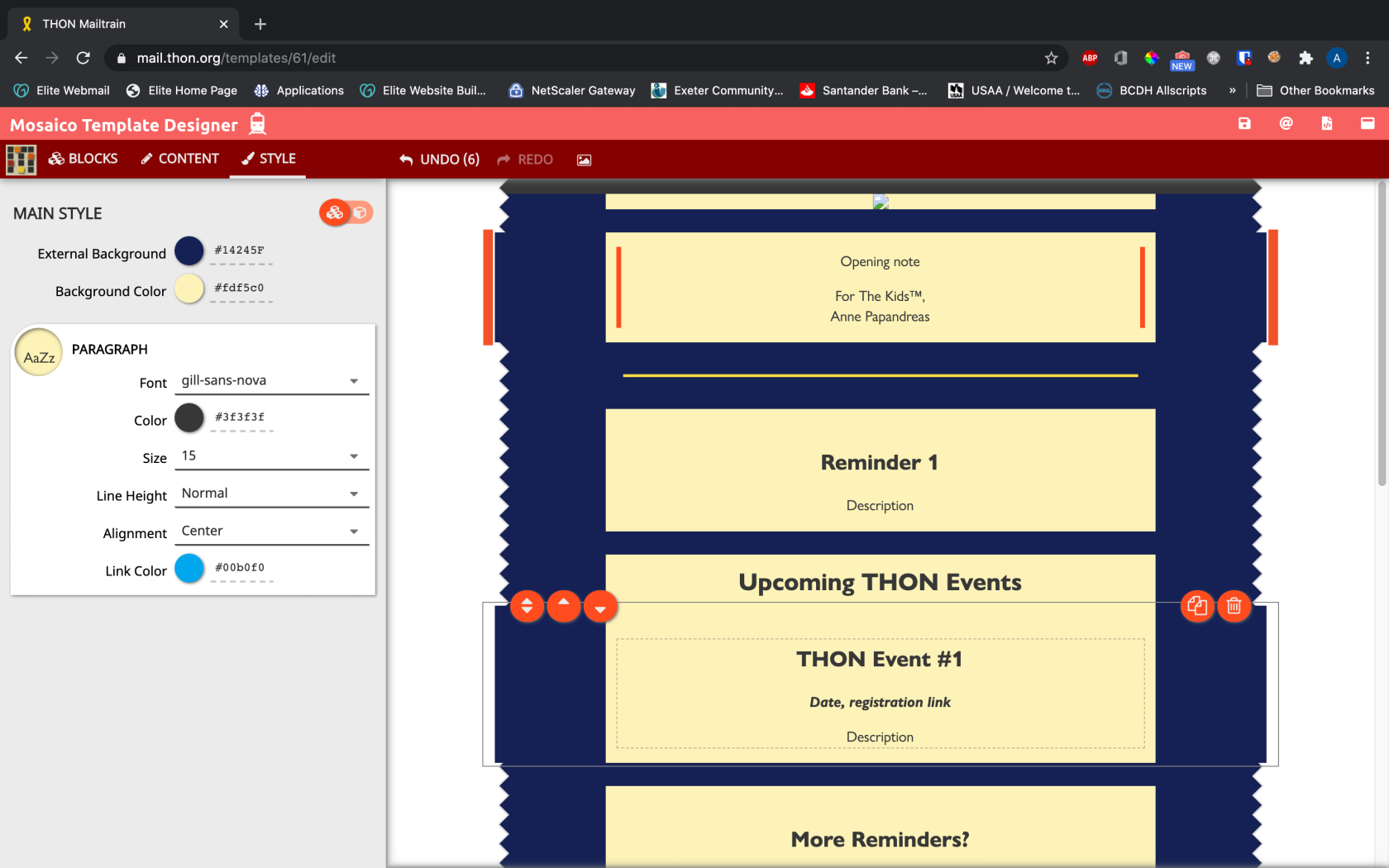Open the Alignment dropdown
Image resolution: width=1389 pixels, height=868 pixels.
click(272, 532)
